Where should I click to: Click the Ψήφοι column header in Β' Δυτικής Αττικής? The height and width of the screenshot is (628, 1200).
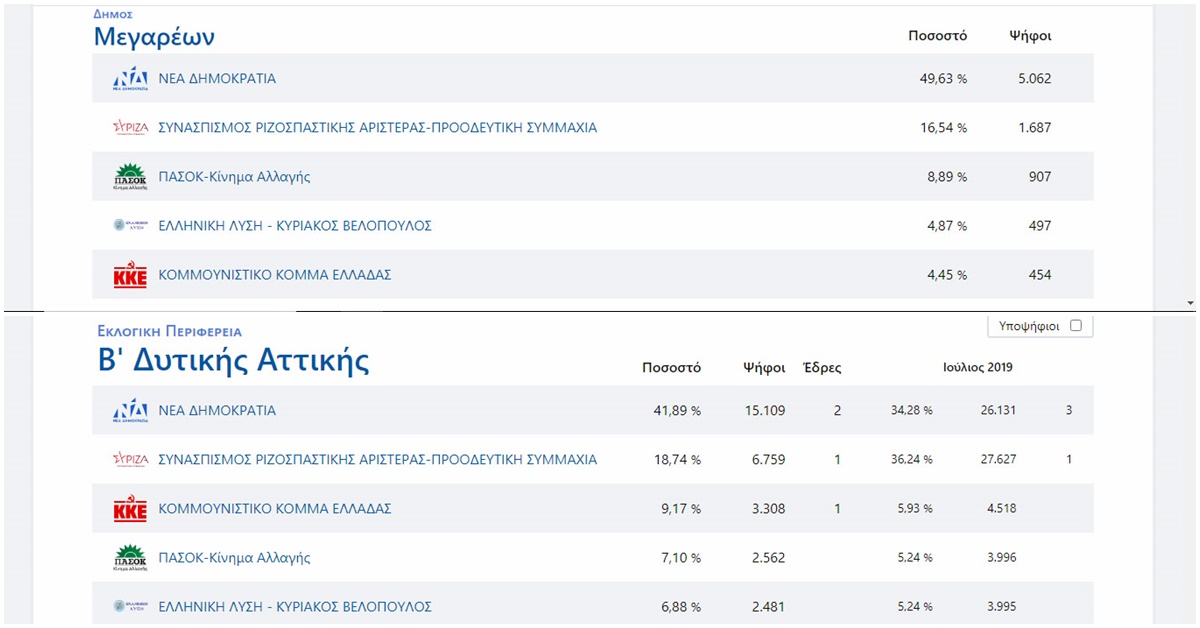[764, 368]
